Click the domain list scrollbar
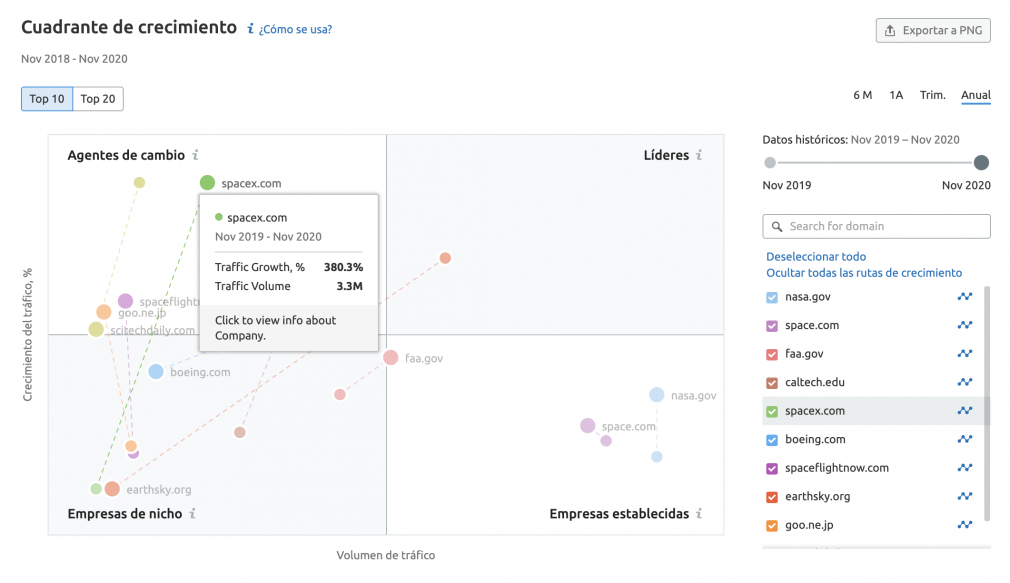Screen dimensions: 1010x583 (987, 403)
